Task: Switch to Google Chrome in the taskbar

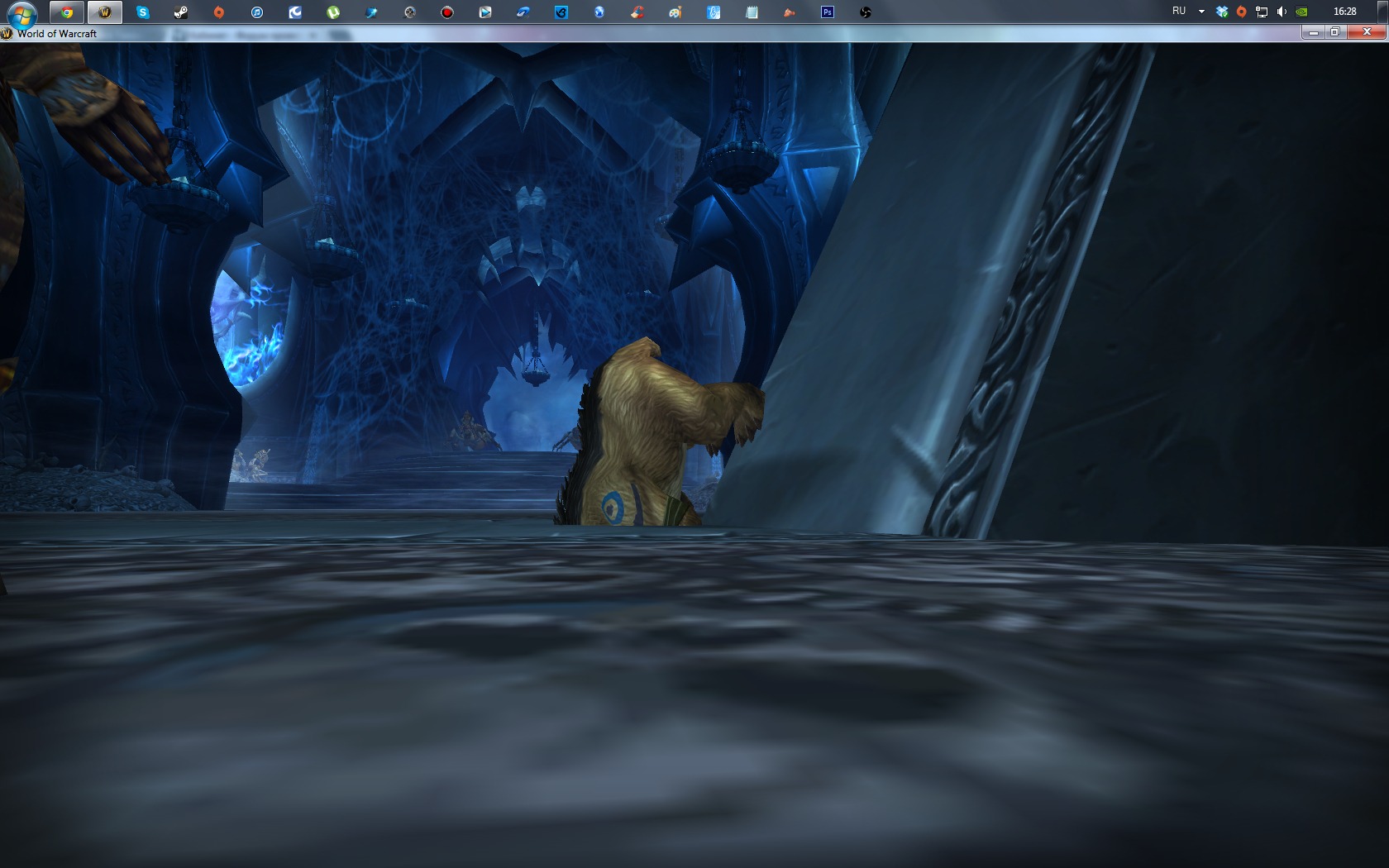Action: point(67,12)
